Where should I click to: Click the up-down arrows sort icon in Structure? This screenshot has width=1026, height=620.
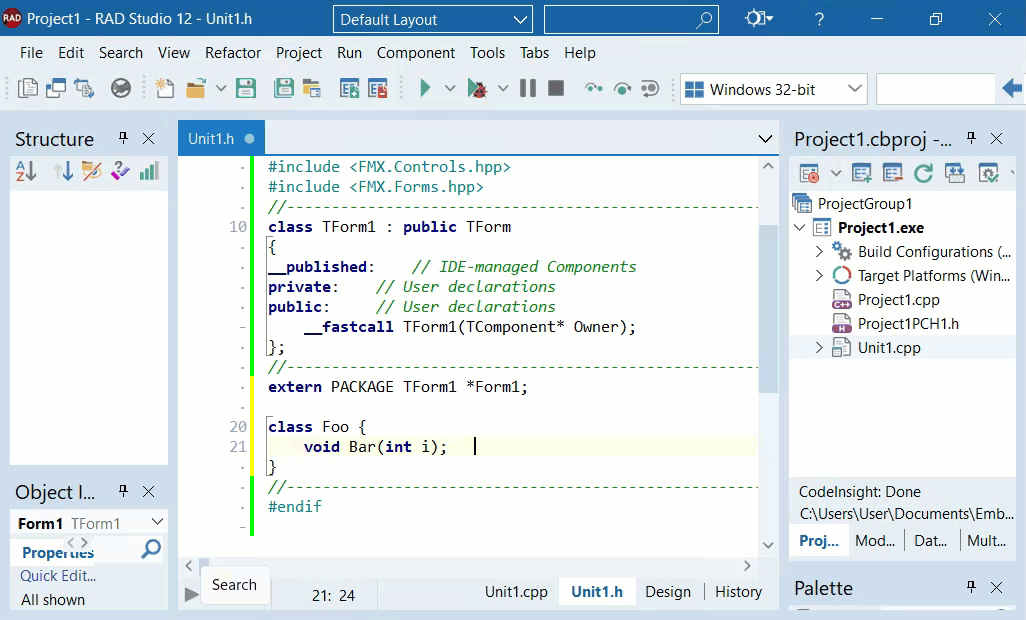(63, 171)
